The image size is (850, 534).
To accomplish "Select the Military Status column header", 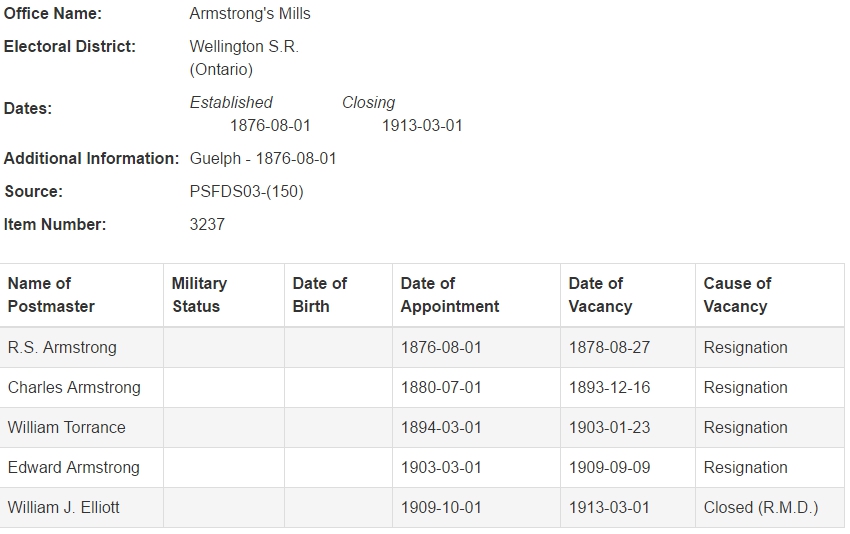I will (x=199, y=295).
